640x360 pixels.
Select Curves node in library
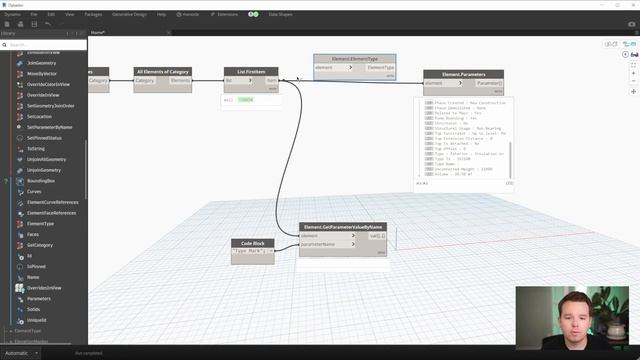(x=34, y=191)
